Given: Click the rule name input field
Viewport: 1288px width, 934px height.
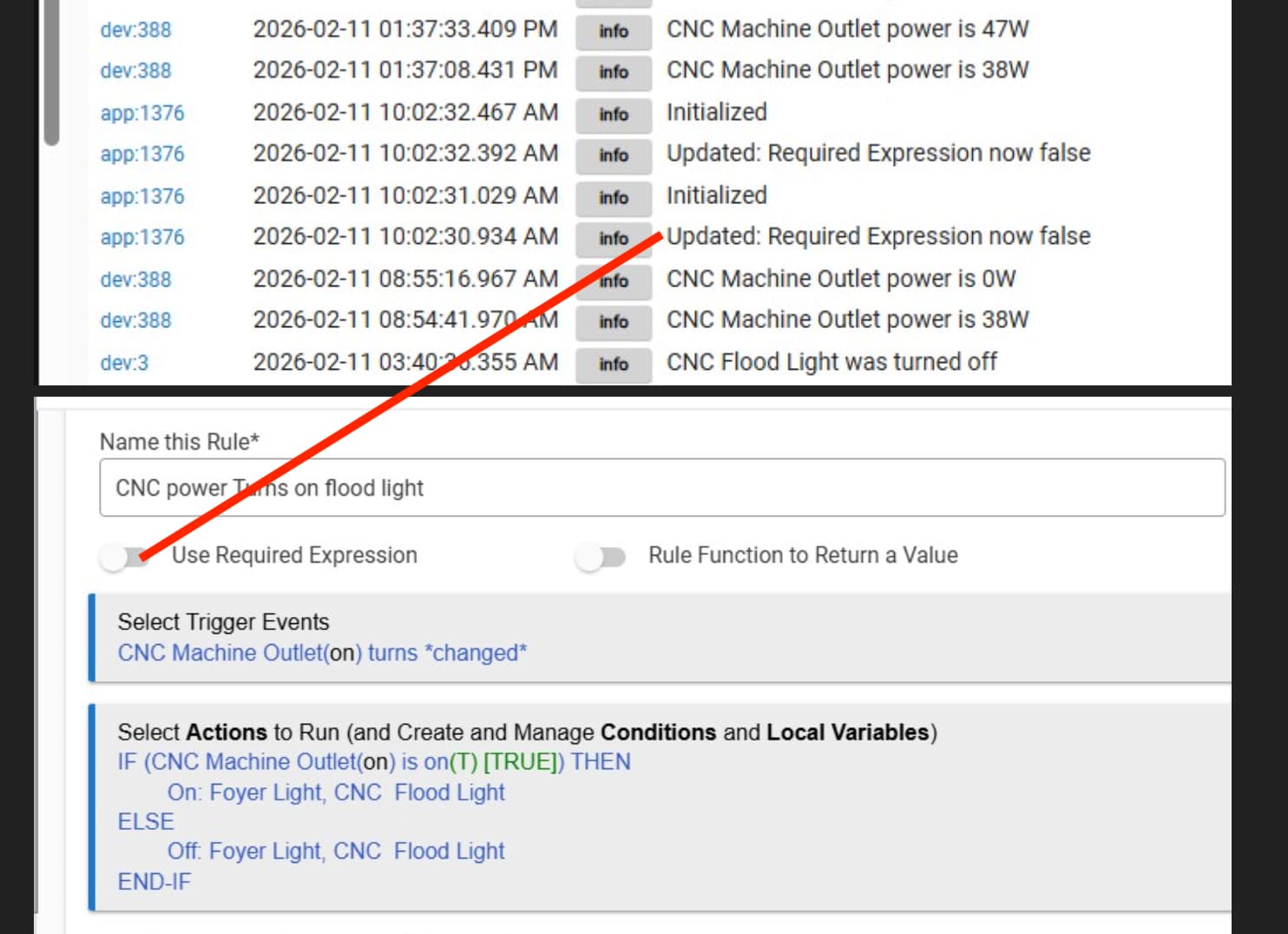Looking at the screenshot, I should [661, 488].
